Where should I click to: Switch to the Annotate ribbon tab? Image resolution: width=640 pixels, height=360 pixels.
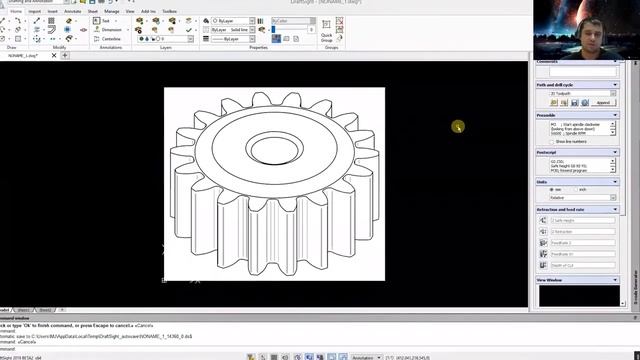tap(73, 11)
